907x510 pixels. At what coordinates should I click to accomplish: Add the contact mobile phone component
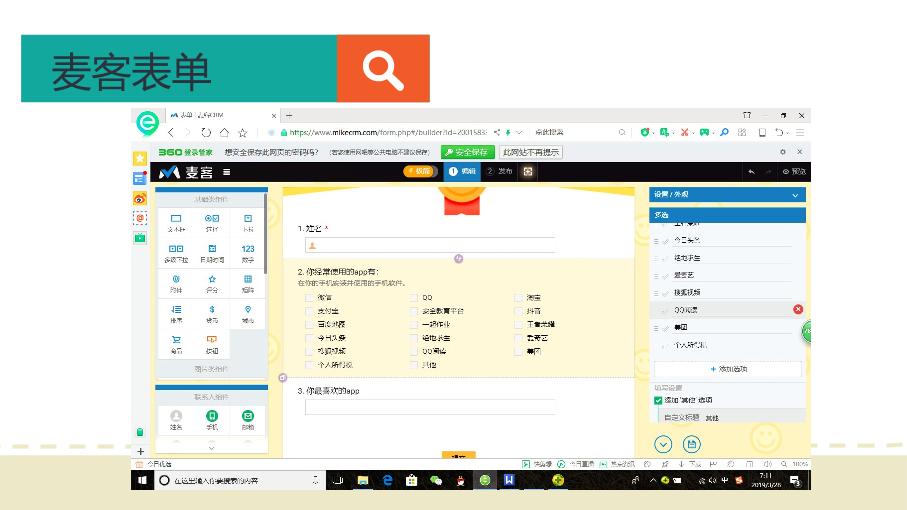212,420
